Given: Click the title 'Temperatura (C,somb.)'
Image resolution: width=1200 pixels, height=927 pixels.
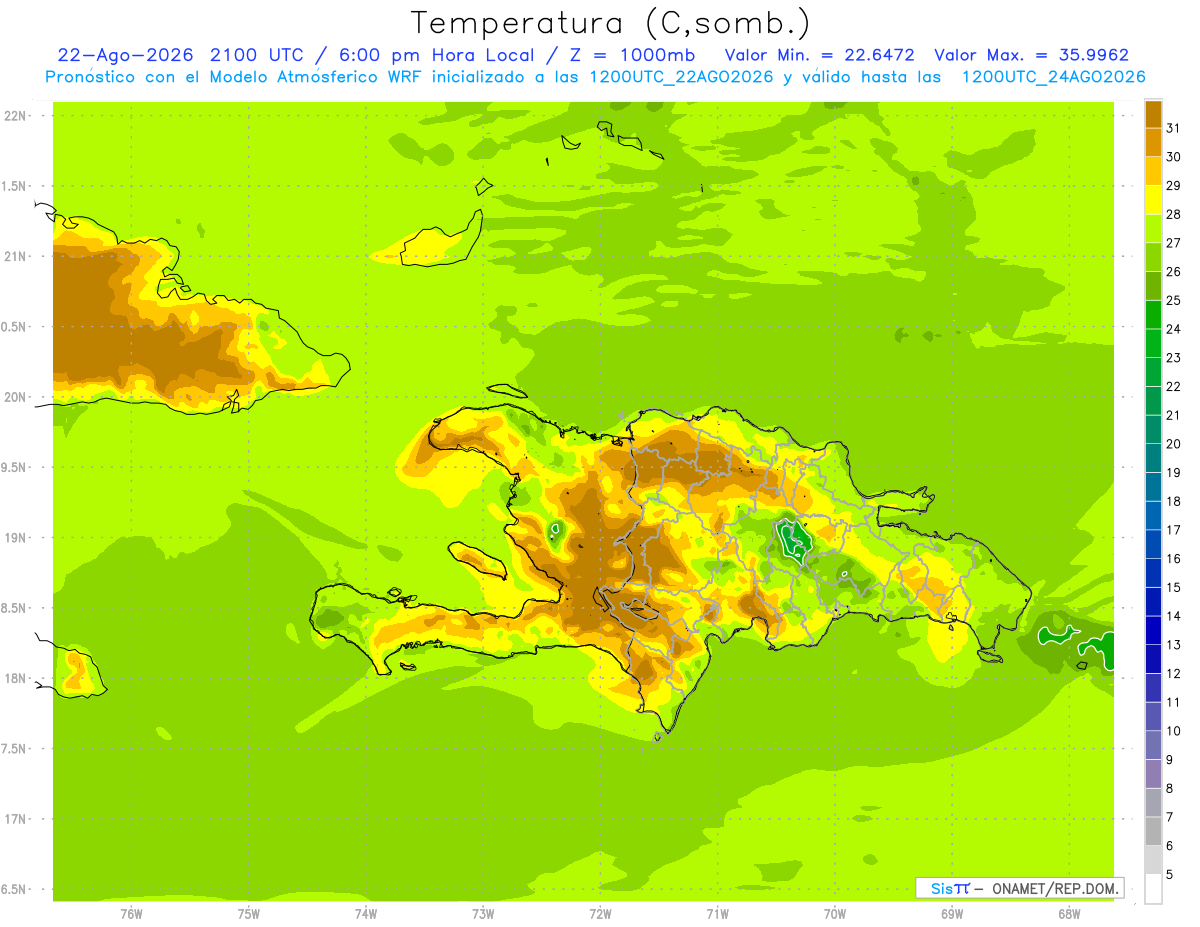Looking at the screenshot, I should 610,23.
